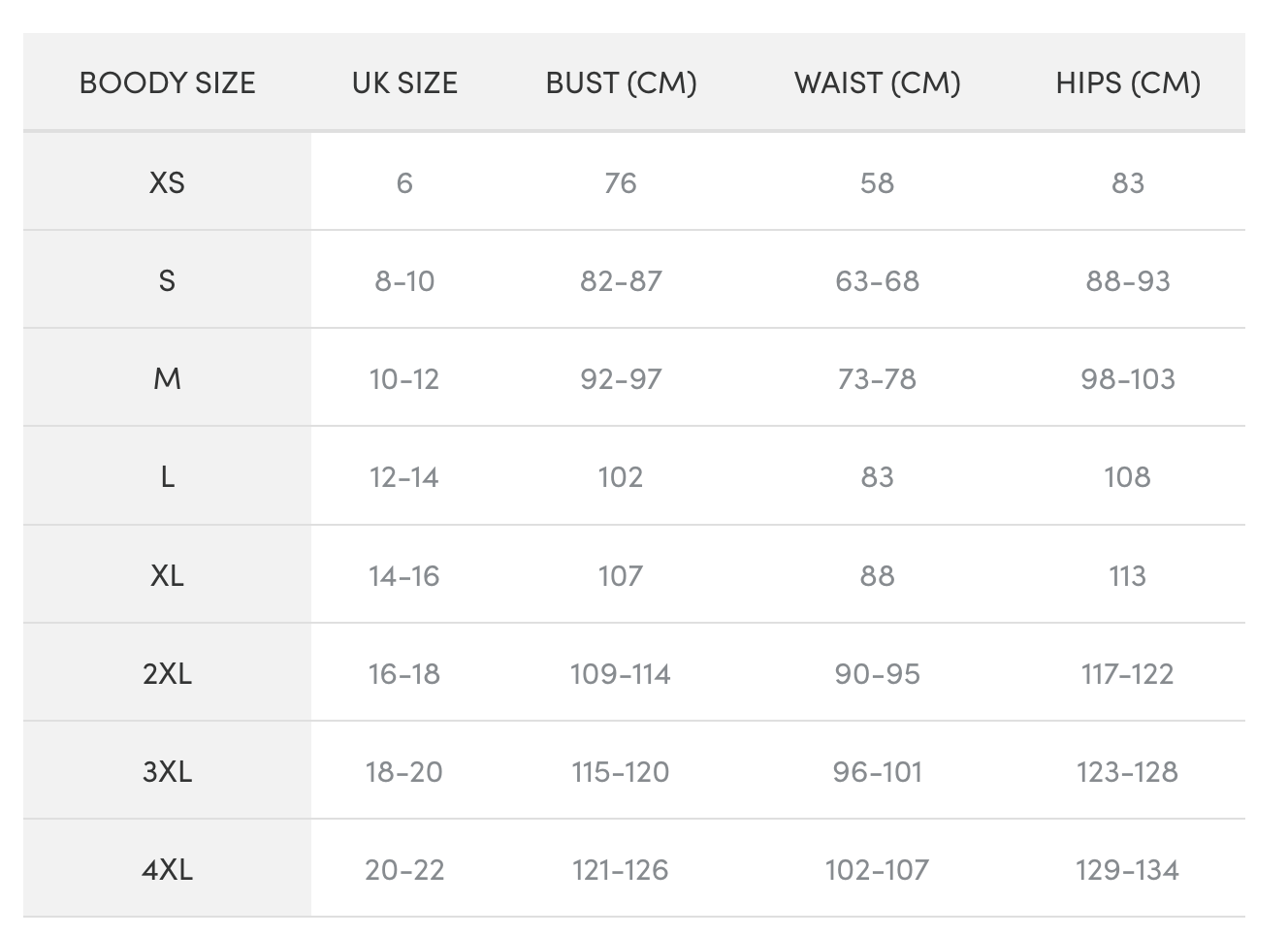Click the 2XL size row label
Viewport: 1288px width, 937px height.
167,674
